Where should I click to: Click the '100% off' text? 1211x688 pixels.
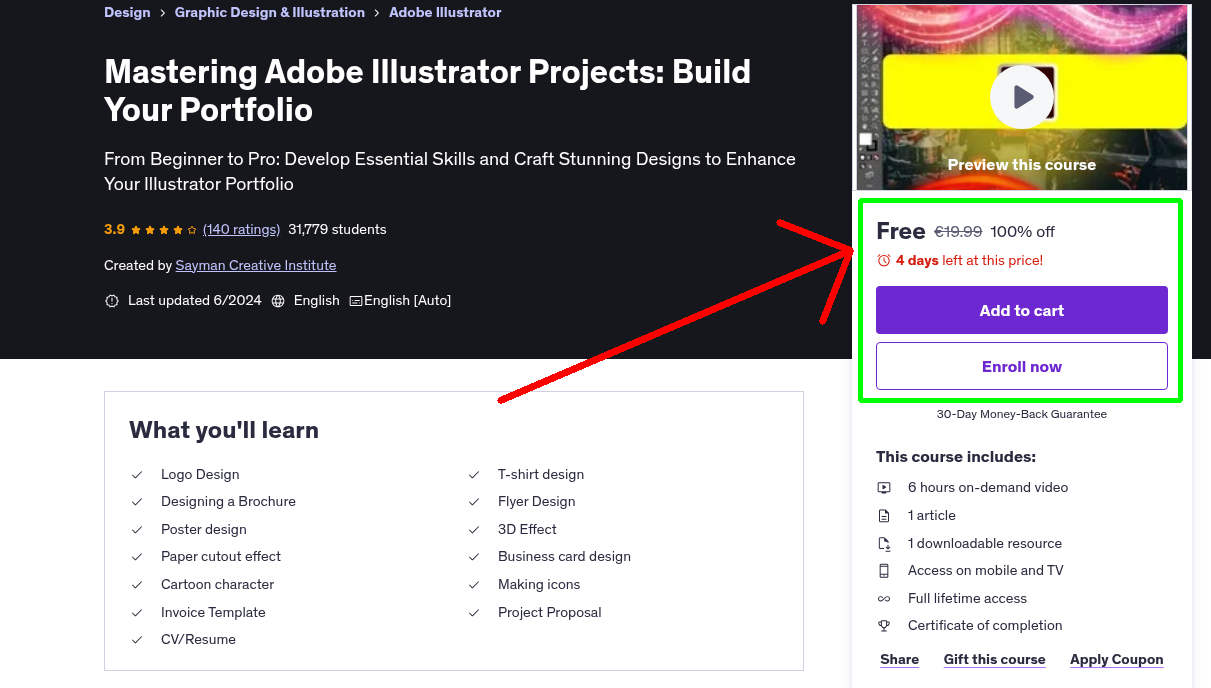[1022, 232]
